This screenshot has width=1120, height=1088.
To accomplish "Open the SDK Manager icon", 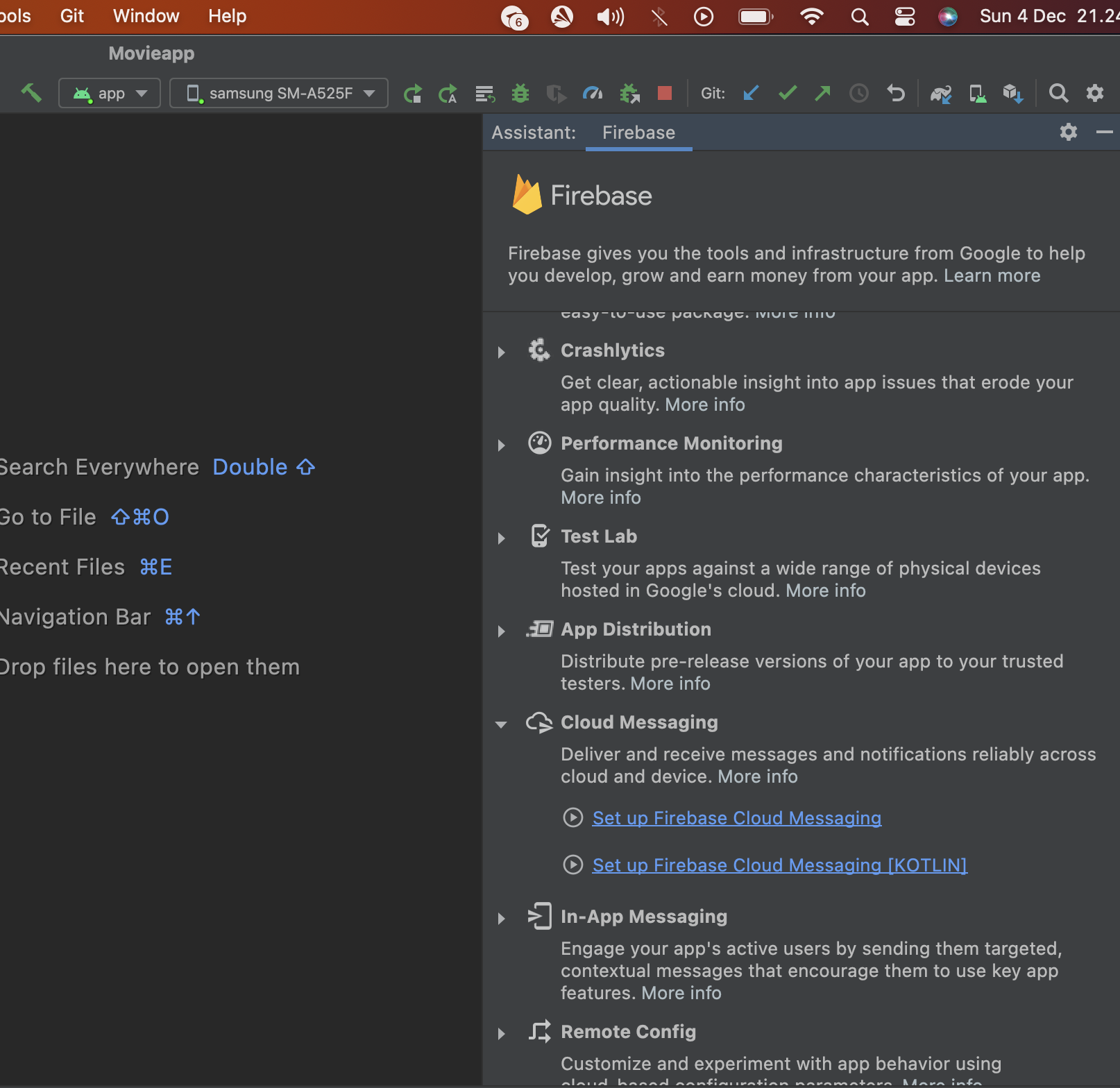I will coord(1013,93).
